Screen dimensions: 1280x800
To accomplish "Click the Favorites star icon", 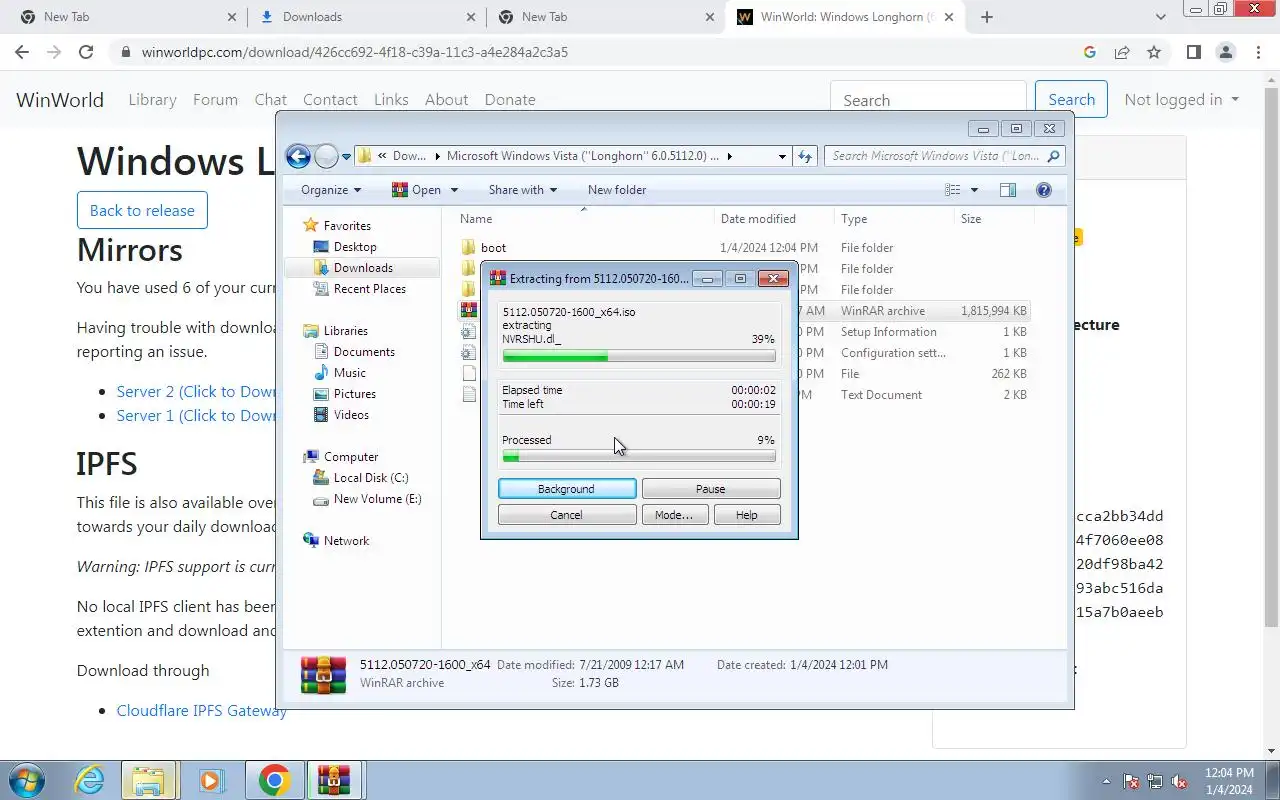I will pos(311,226).
